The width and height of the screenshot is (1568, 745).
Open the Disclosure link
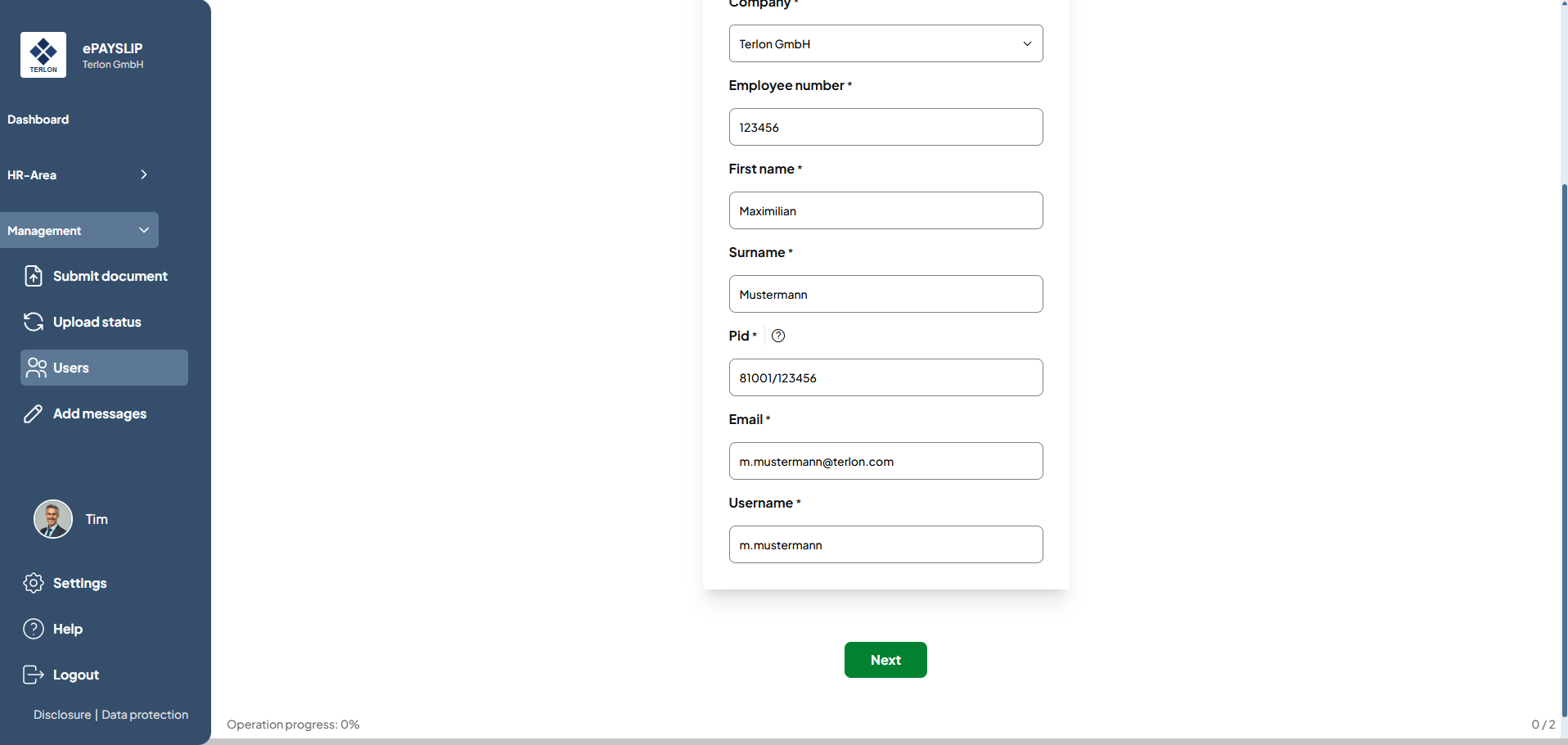point(62,715)
